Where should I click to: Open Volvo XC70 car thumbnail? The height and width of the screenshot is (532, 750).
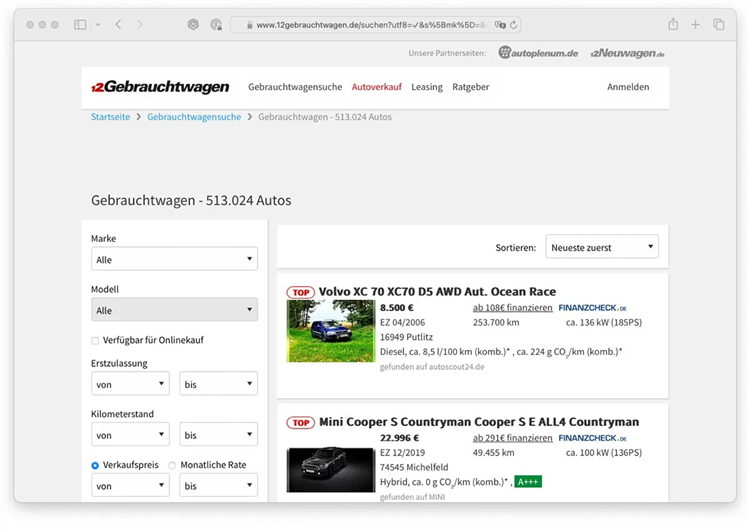coord(331,331)
